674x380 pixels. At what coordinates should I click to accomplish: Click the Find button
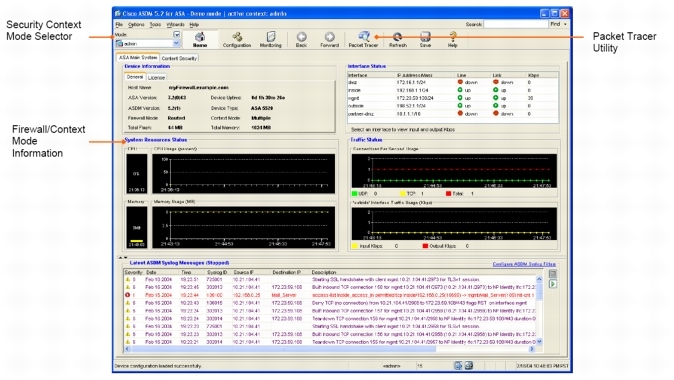(x=555, y=25)
